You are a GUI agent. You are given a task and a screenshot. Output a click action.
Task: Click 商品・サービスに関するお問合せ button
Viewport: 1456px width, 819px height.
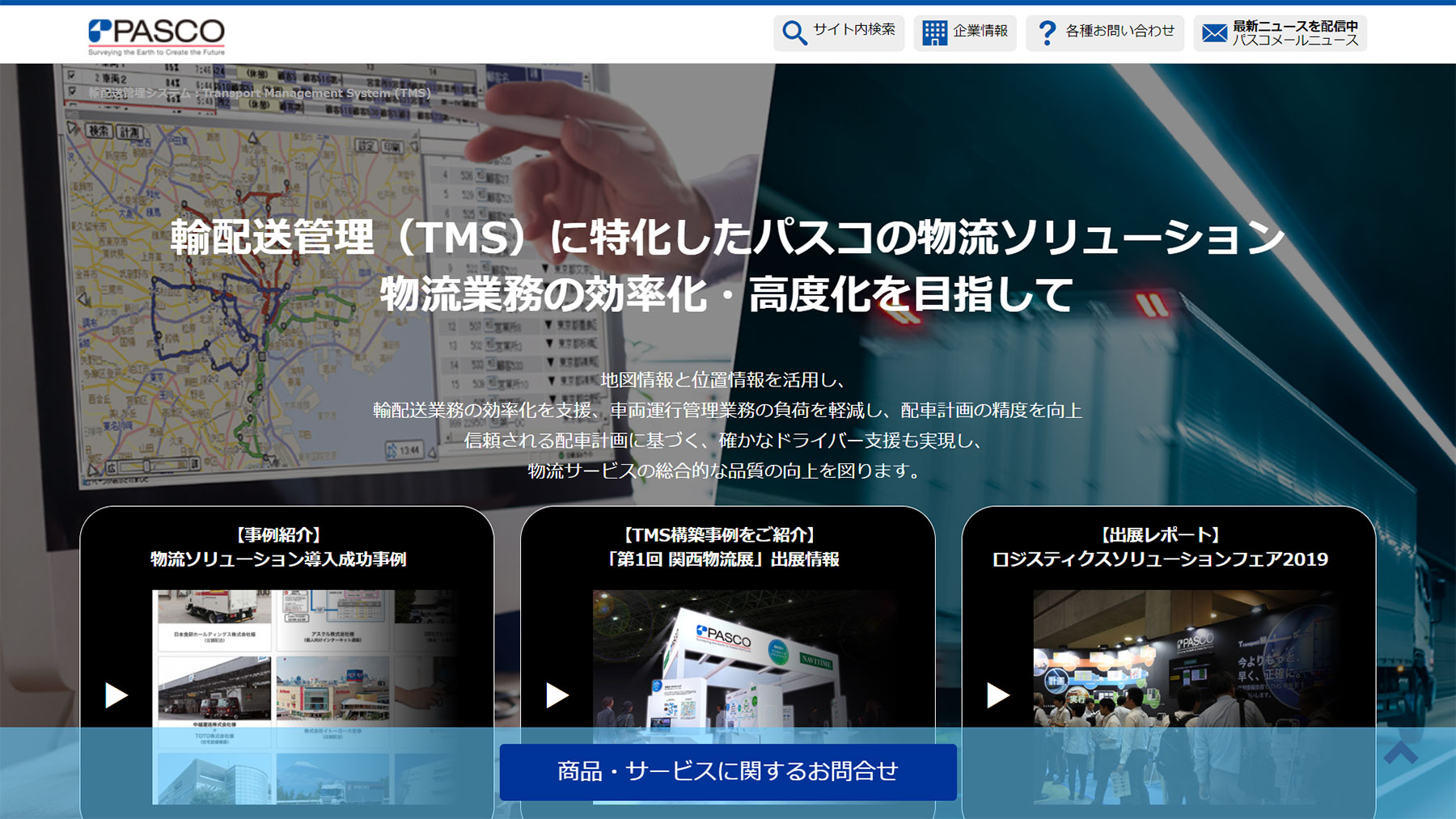click(728, 772)
